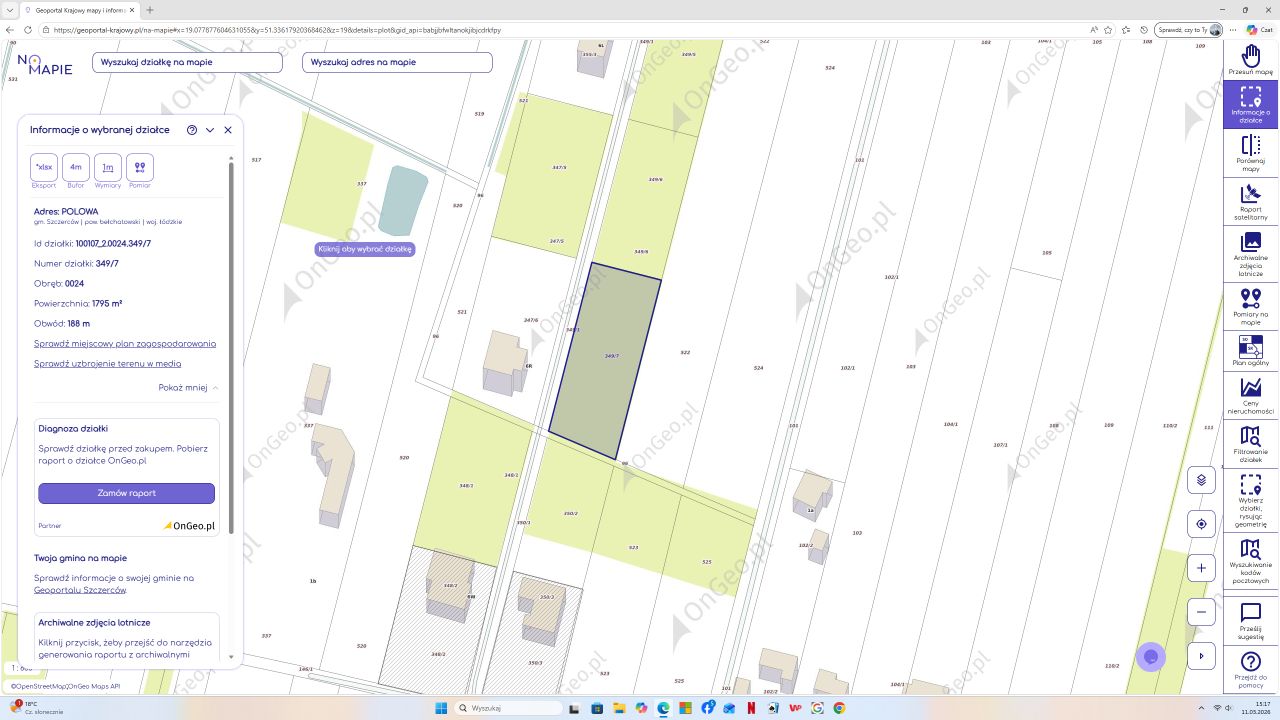Open the map layers button
Screen dimensions: 1280x720
[1201, 480]
